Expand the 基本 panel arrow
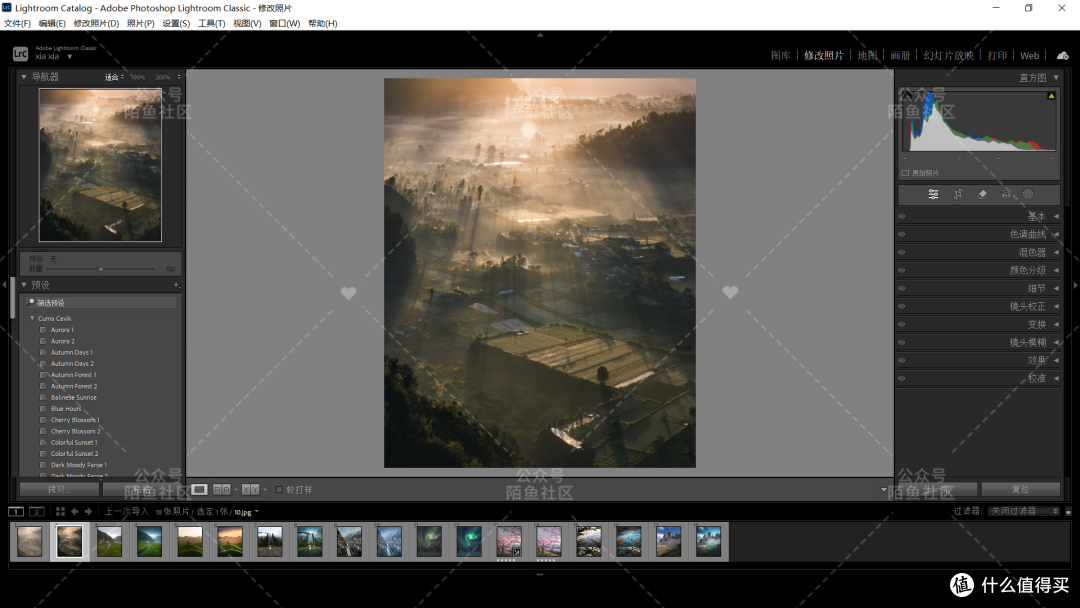The image size is (1080, 608). (x=1056, y=216)
